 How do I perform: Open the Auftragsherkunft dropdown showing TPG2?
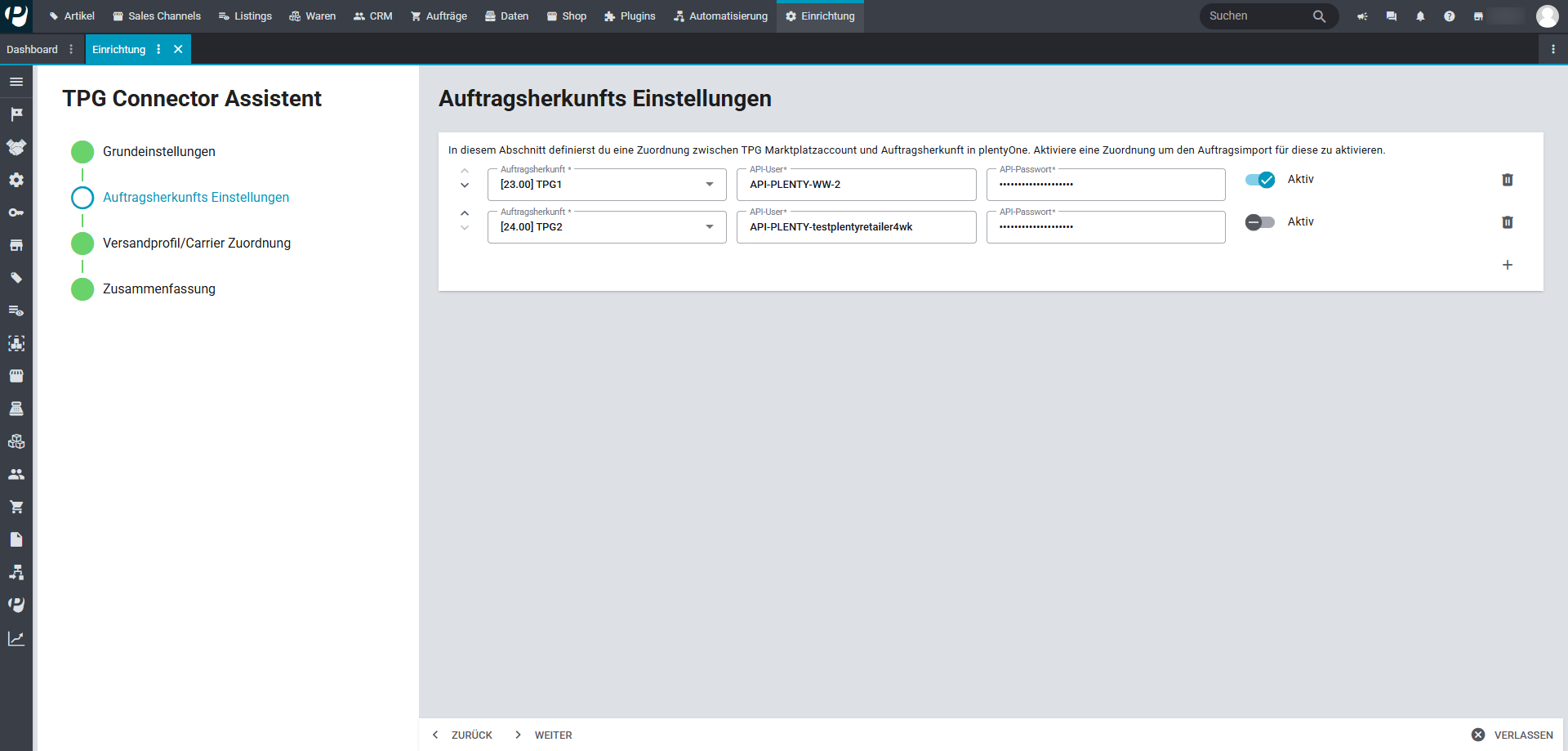607,227
